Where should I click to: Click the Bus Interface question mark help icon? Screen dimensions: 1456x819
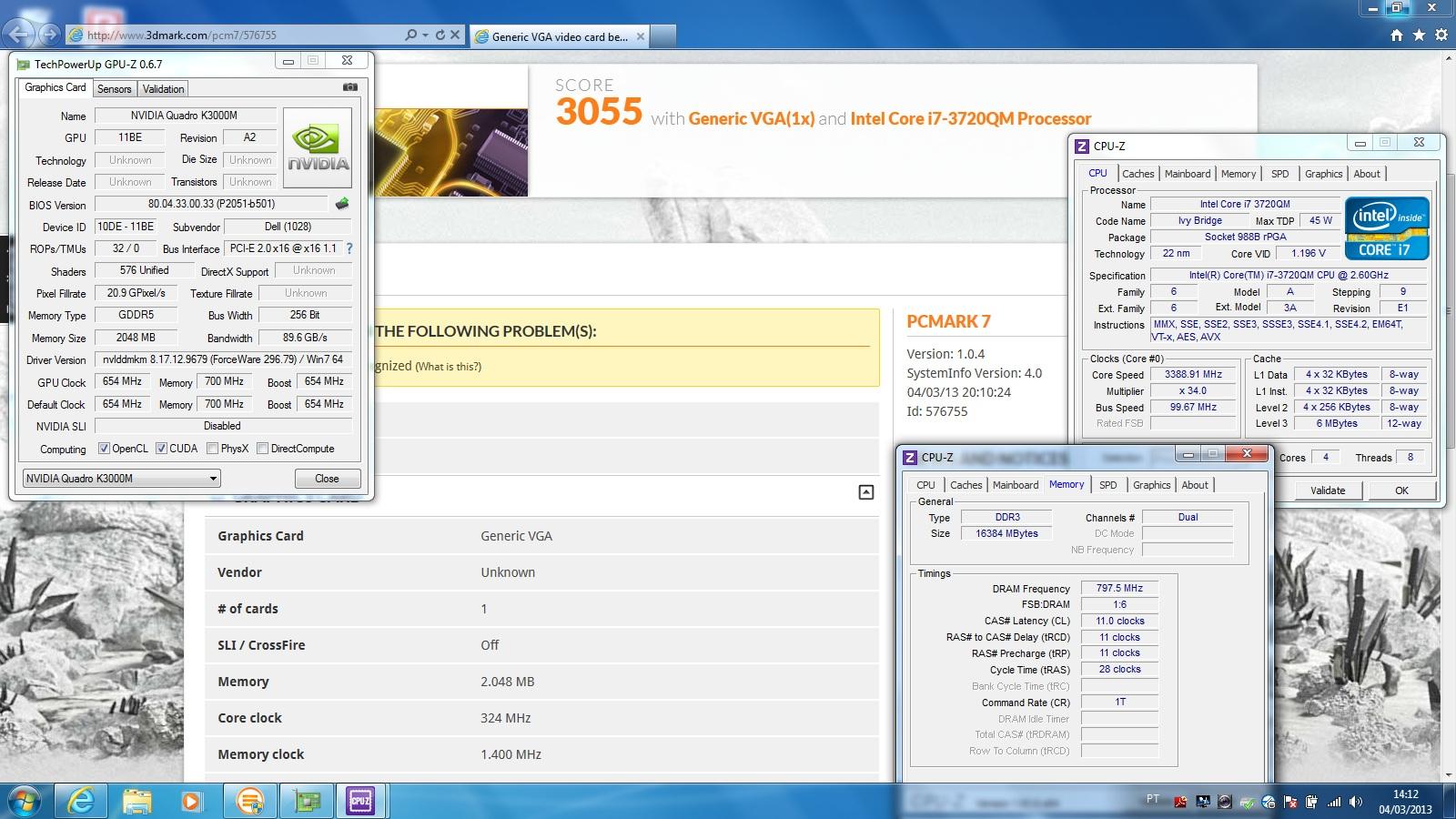coord(349,248)
